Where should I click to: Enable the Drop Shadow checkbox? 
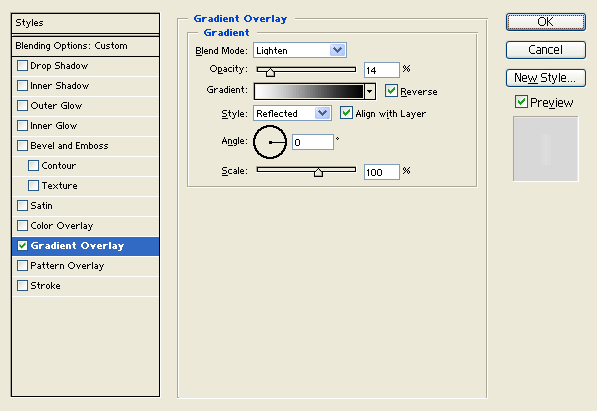point(22,66)
